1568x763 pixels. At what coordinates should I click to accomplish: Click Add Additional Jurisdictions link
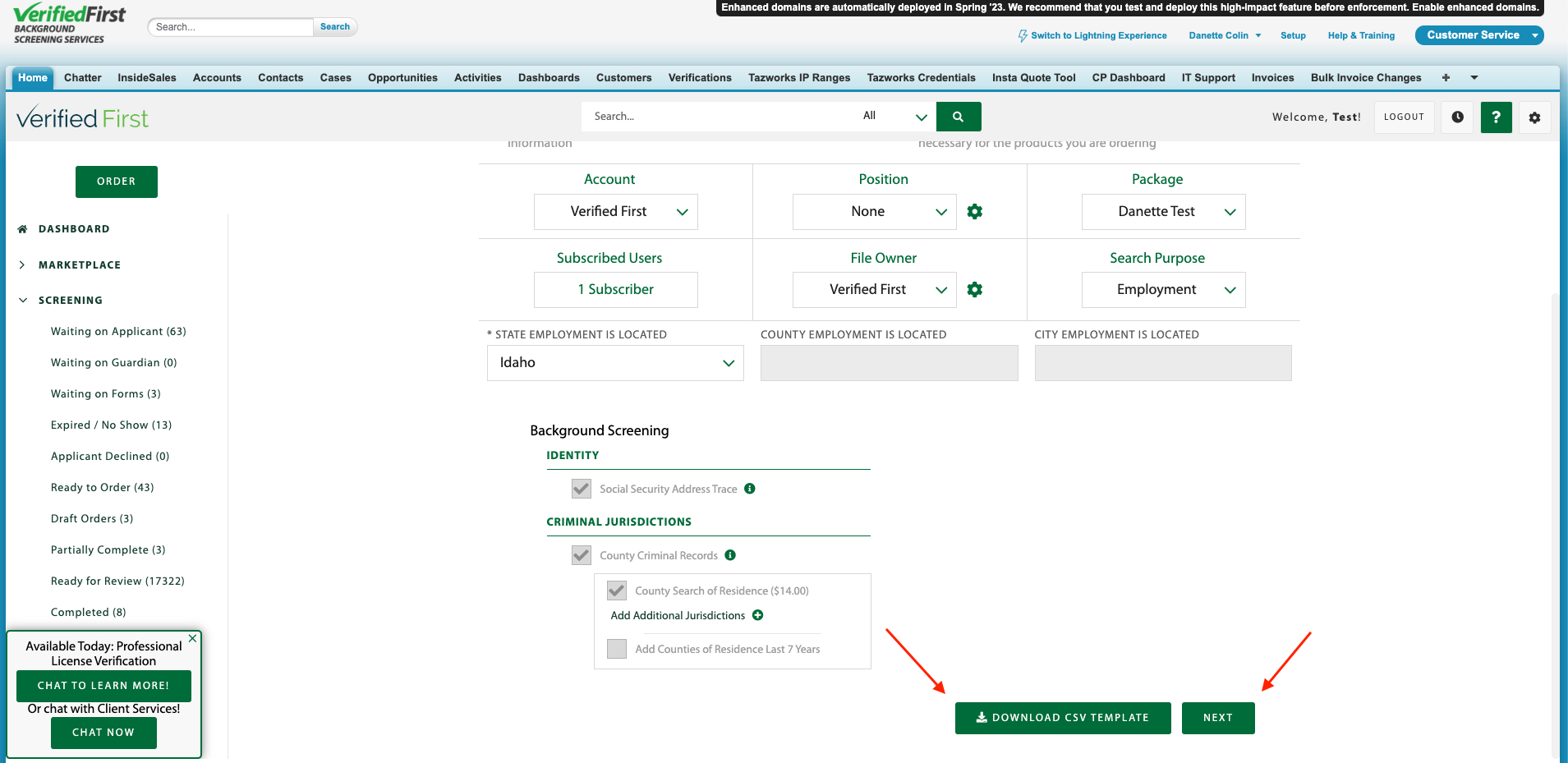678,615
